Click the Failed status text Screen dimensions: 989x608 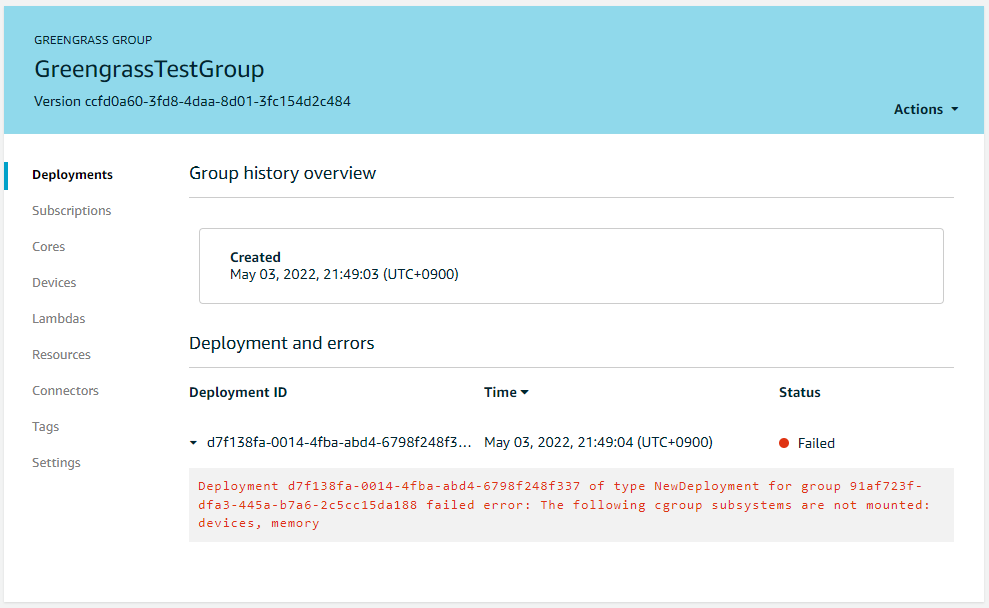pyautogui.click(x=816, y=443)
